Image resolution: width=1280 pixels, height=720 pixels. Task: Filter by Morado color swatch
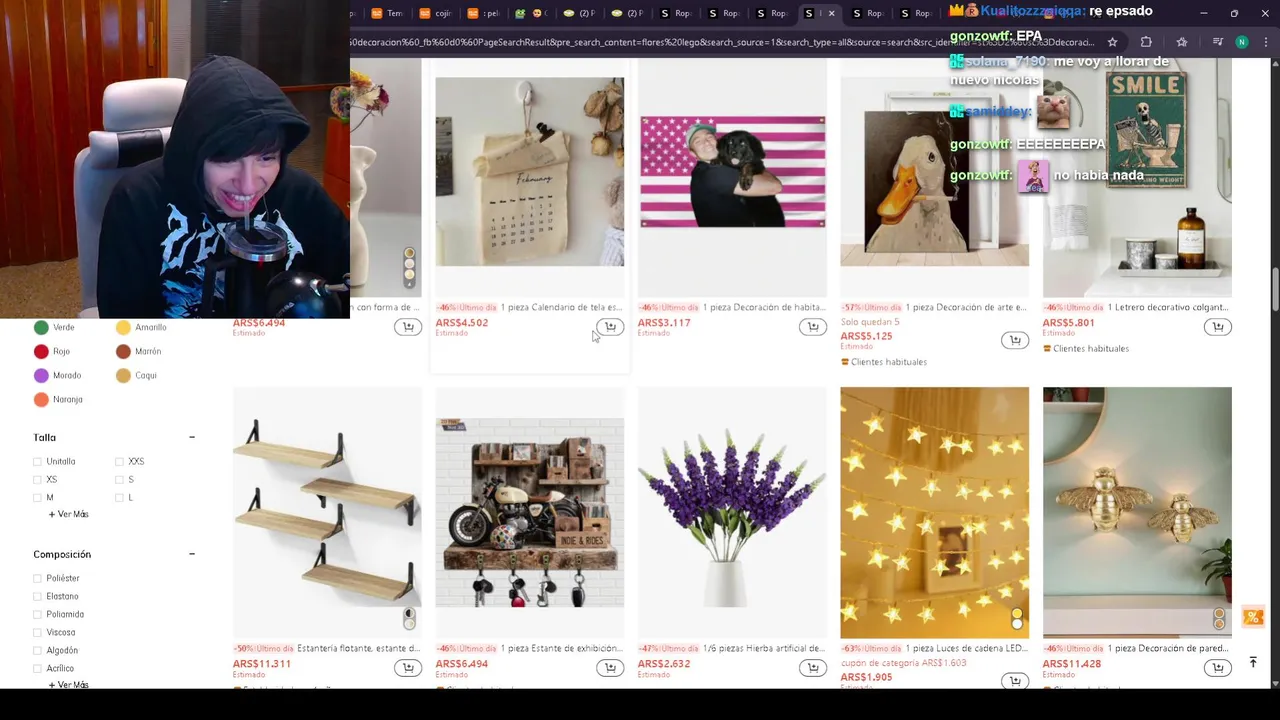click(x=41, y=375)
